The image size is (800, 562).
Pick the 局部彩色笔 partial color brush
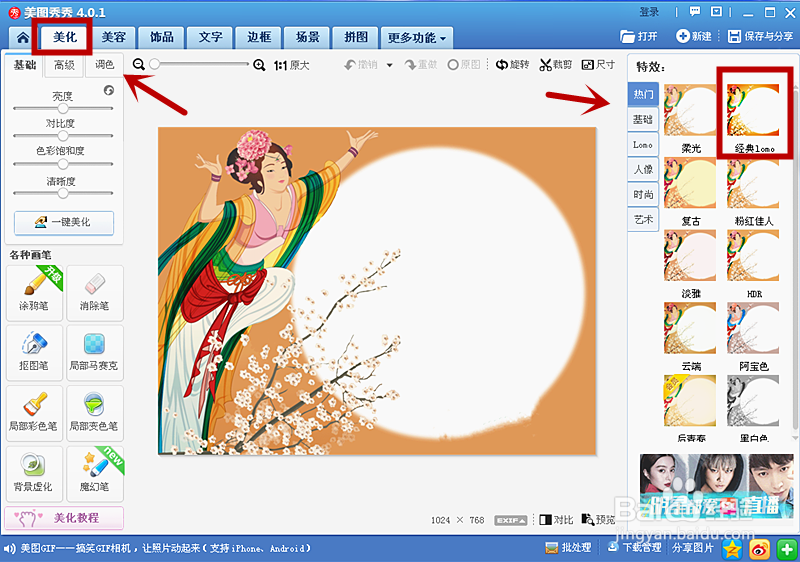click(34, 413)
